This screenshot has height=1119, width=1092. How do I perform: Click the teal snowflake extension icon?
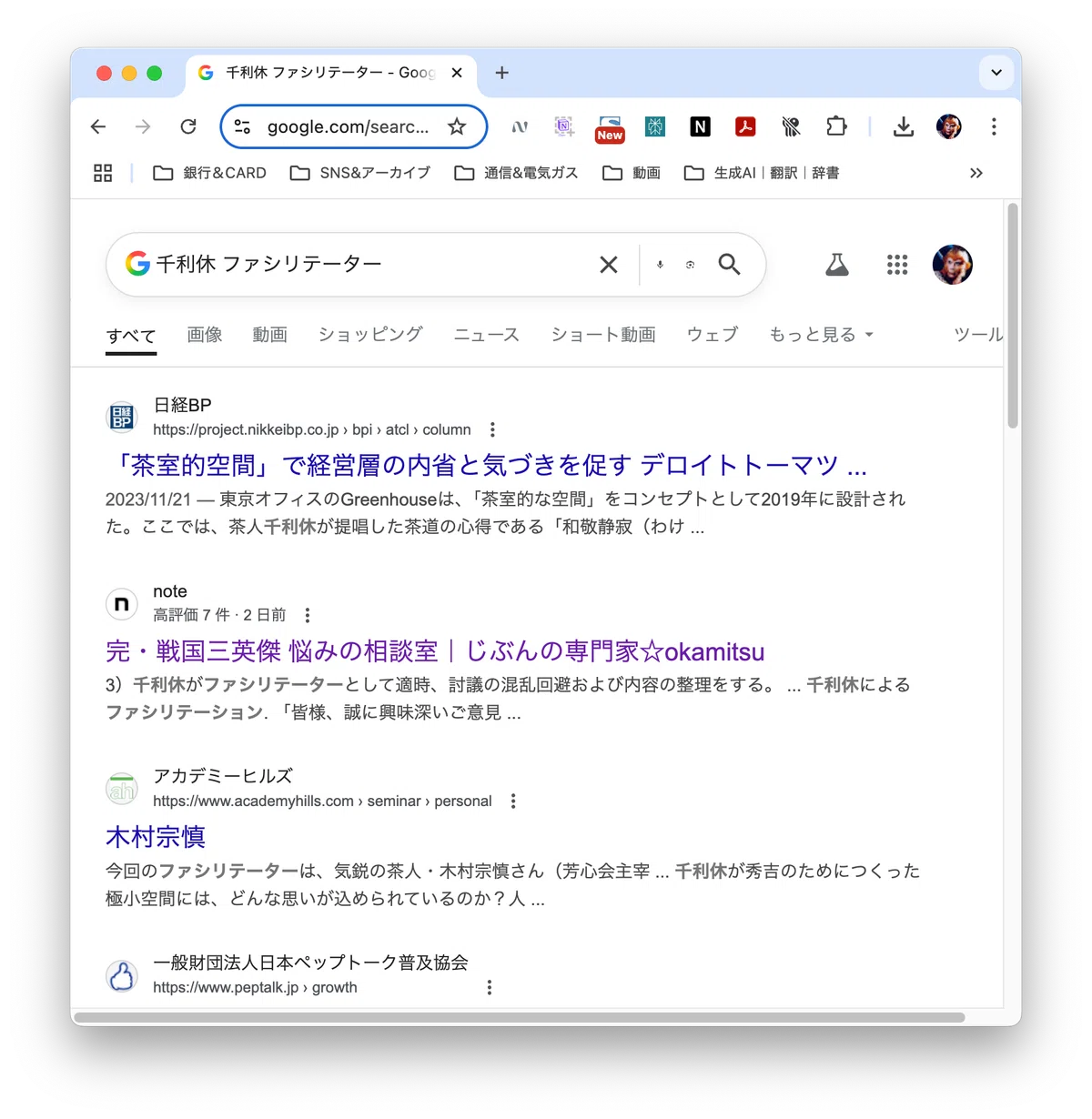[x=655, y=126]
